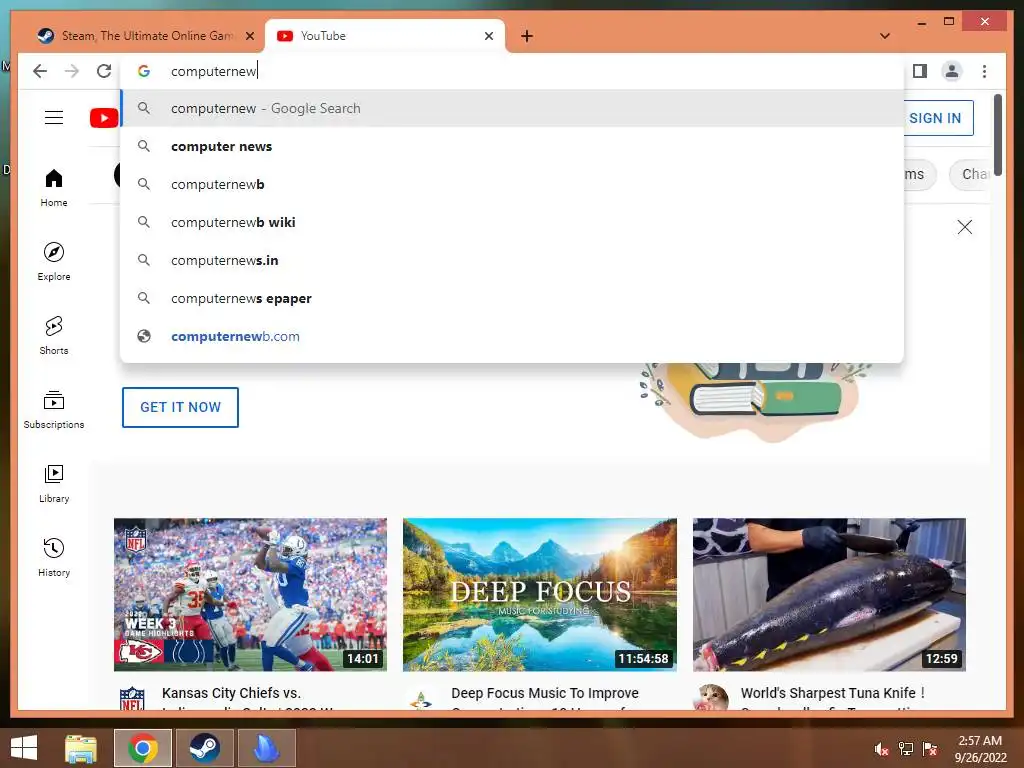Click the browser forward arrow

point(72,71)
